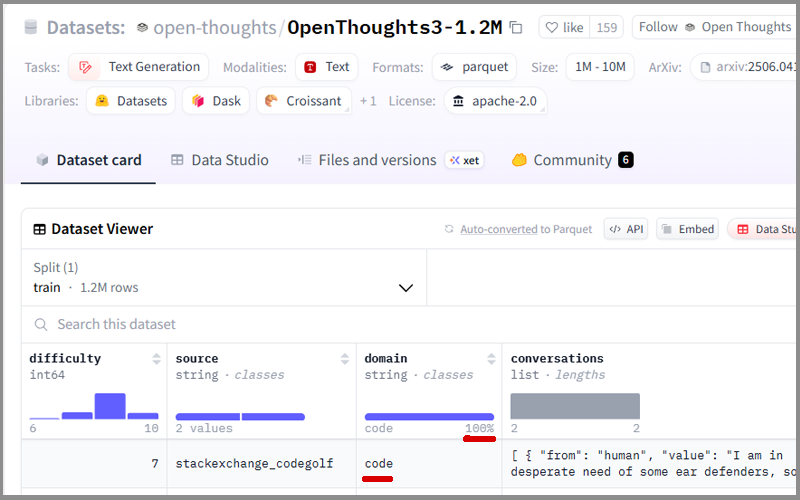This screenshot has height=500, width=800.
Task: Click the heart like button
Action: 564,27
